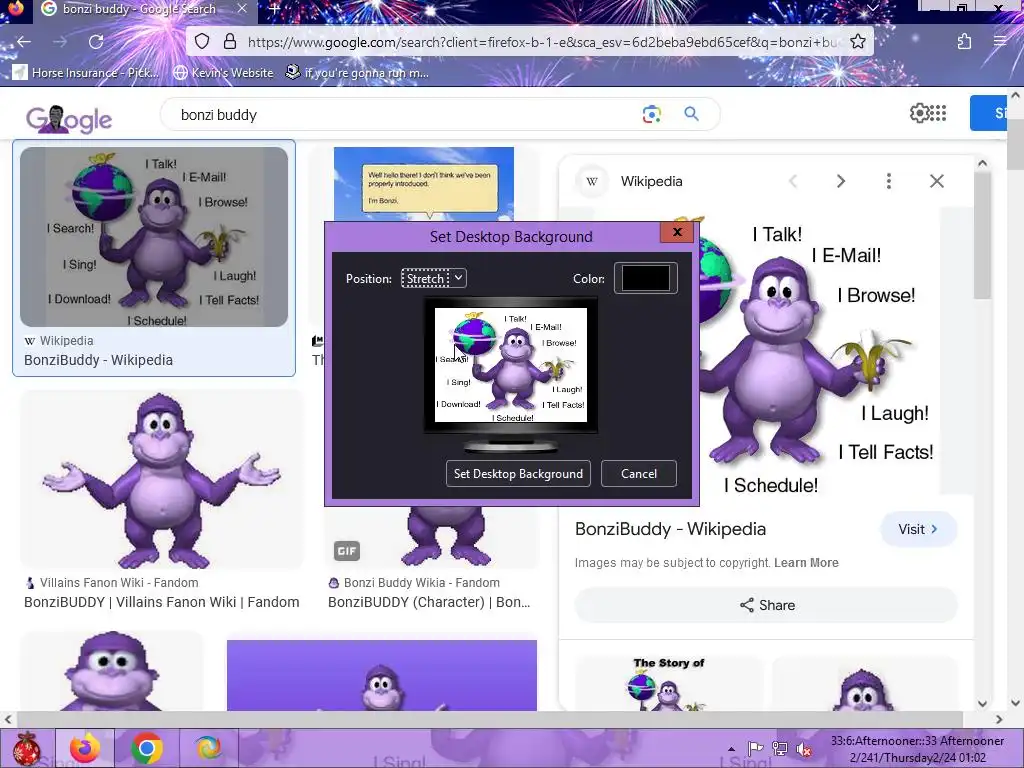The width and height of the screenshot is (1024, 768).
Task: Click the Google logo
Action: pyautogui.click(x=69, y=119)
